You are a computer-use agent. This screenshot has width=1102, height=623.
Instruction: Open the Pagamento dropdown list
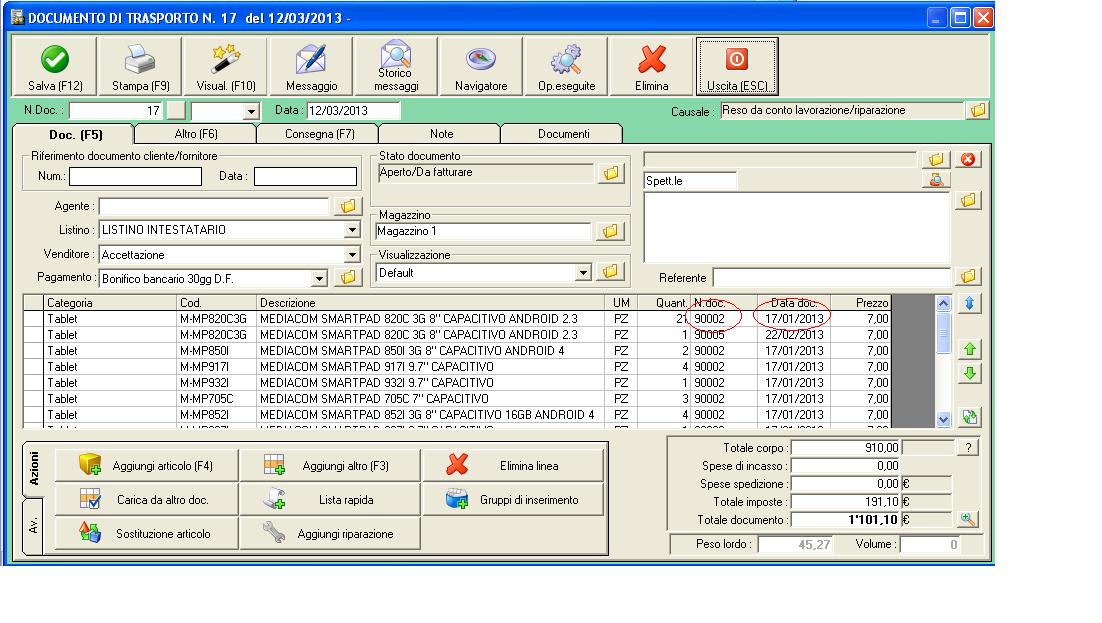click(x=319, y=279)
